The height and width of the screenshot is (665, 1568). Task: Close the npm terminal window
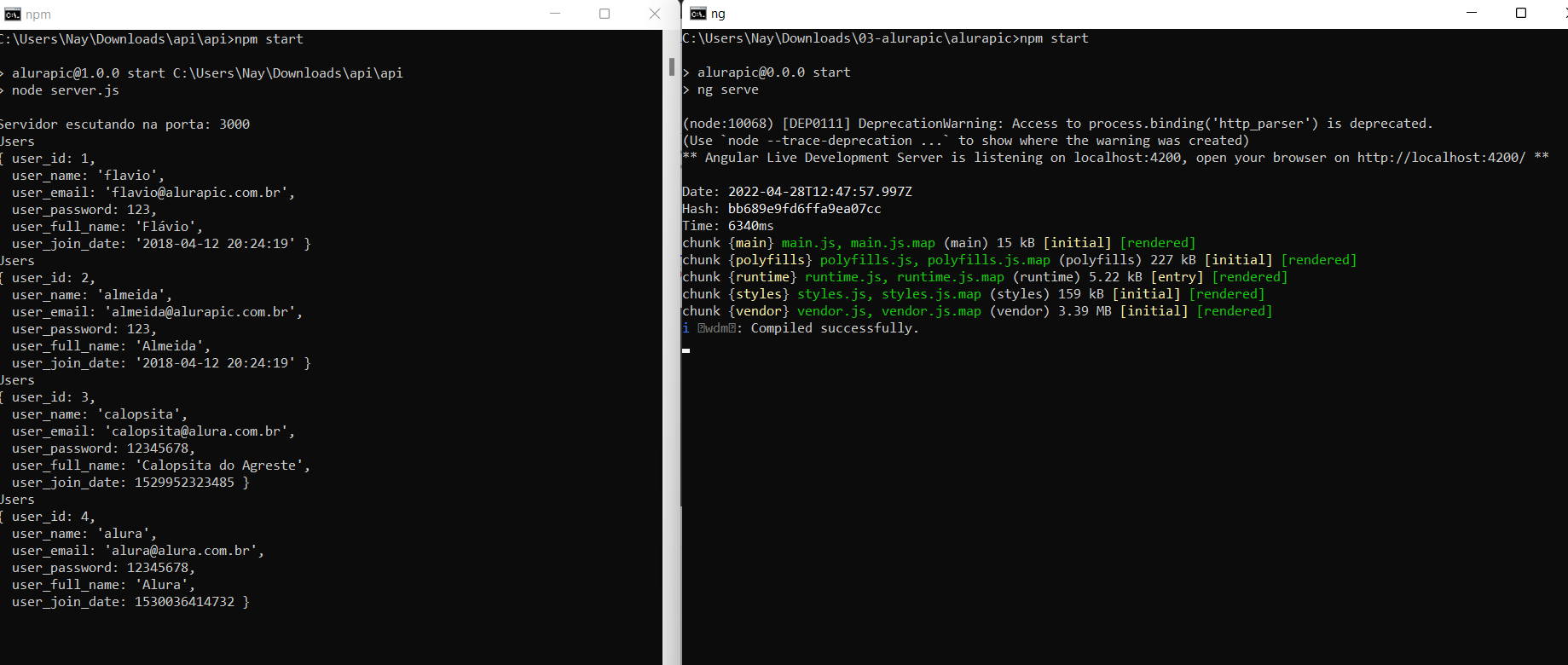click(x=655, y=14)
